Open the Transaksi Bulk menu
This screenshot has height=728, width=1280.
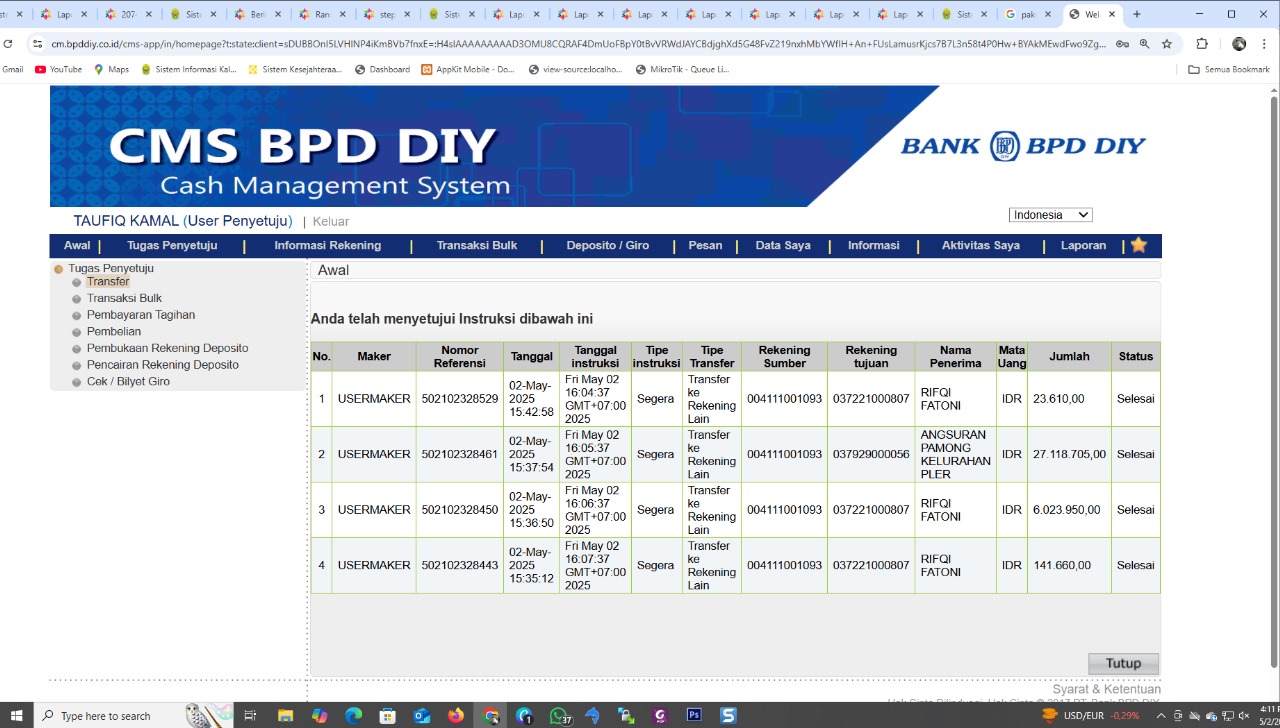477,245
